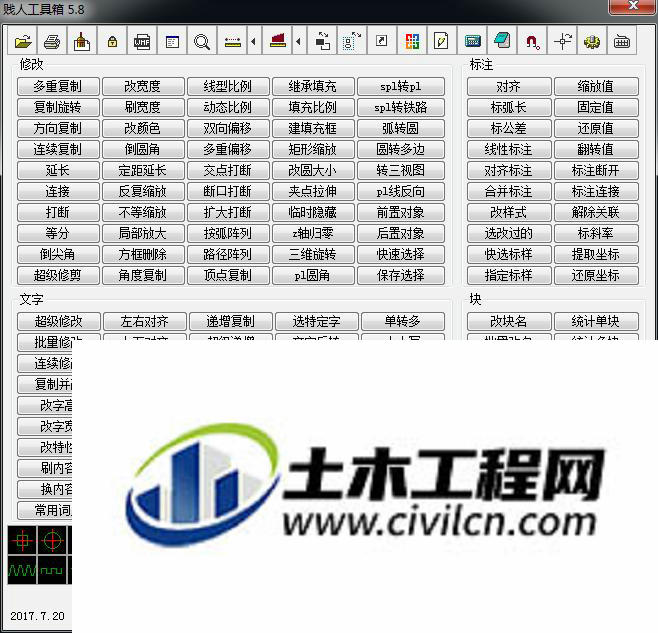The height and width of the screenshot is (633, 658).
Task: Open the calculator icon
Action: [472, 41]
